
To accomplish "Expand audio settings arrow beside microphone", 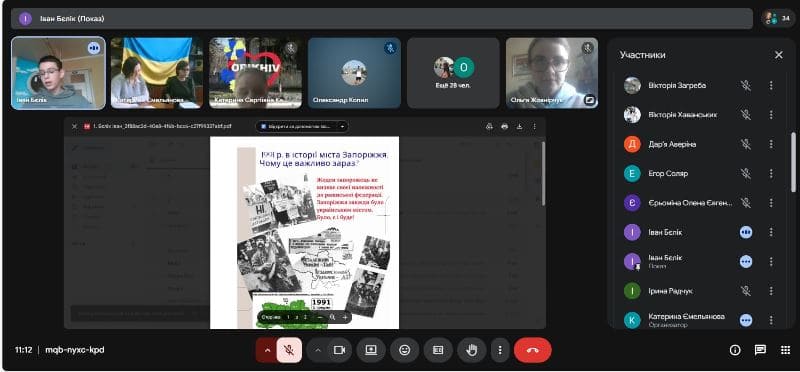I will 266,350.
